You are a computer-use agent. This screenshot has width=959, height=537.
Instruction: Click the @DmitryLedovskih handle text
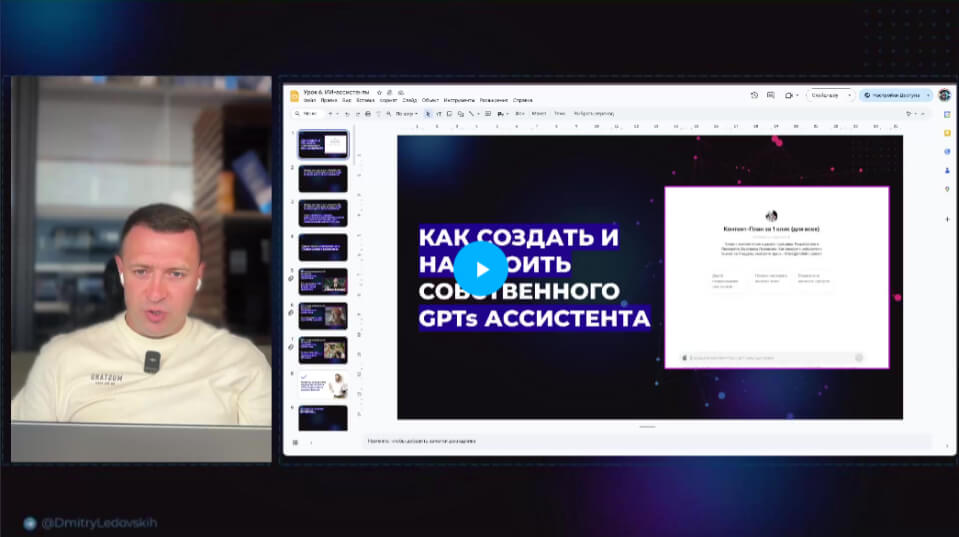pos(99,523)
